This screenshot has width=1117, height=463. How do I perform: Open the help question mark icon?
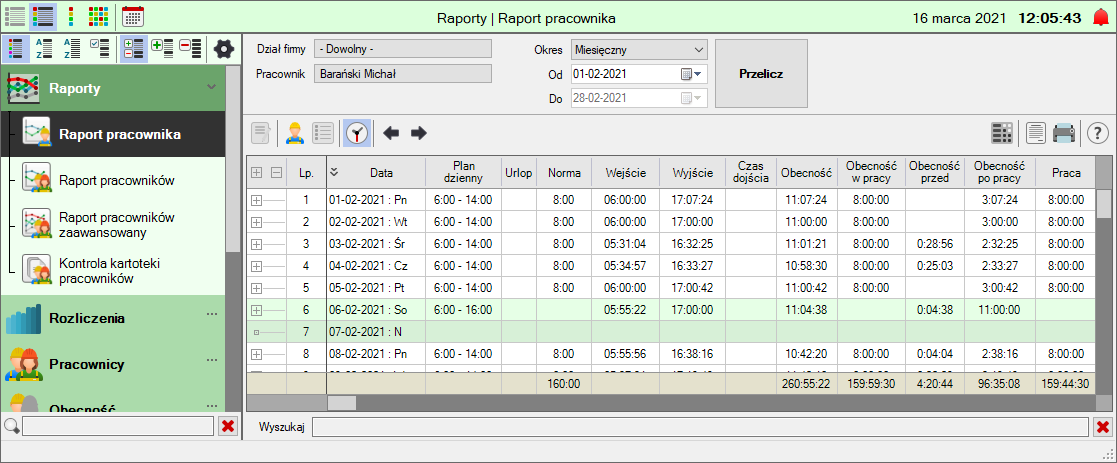point(1098,132)
